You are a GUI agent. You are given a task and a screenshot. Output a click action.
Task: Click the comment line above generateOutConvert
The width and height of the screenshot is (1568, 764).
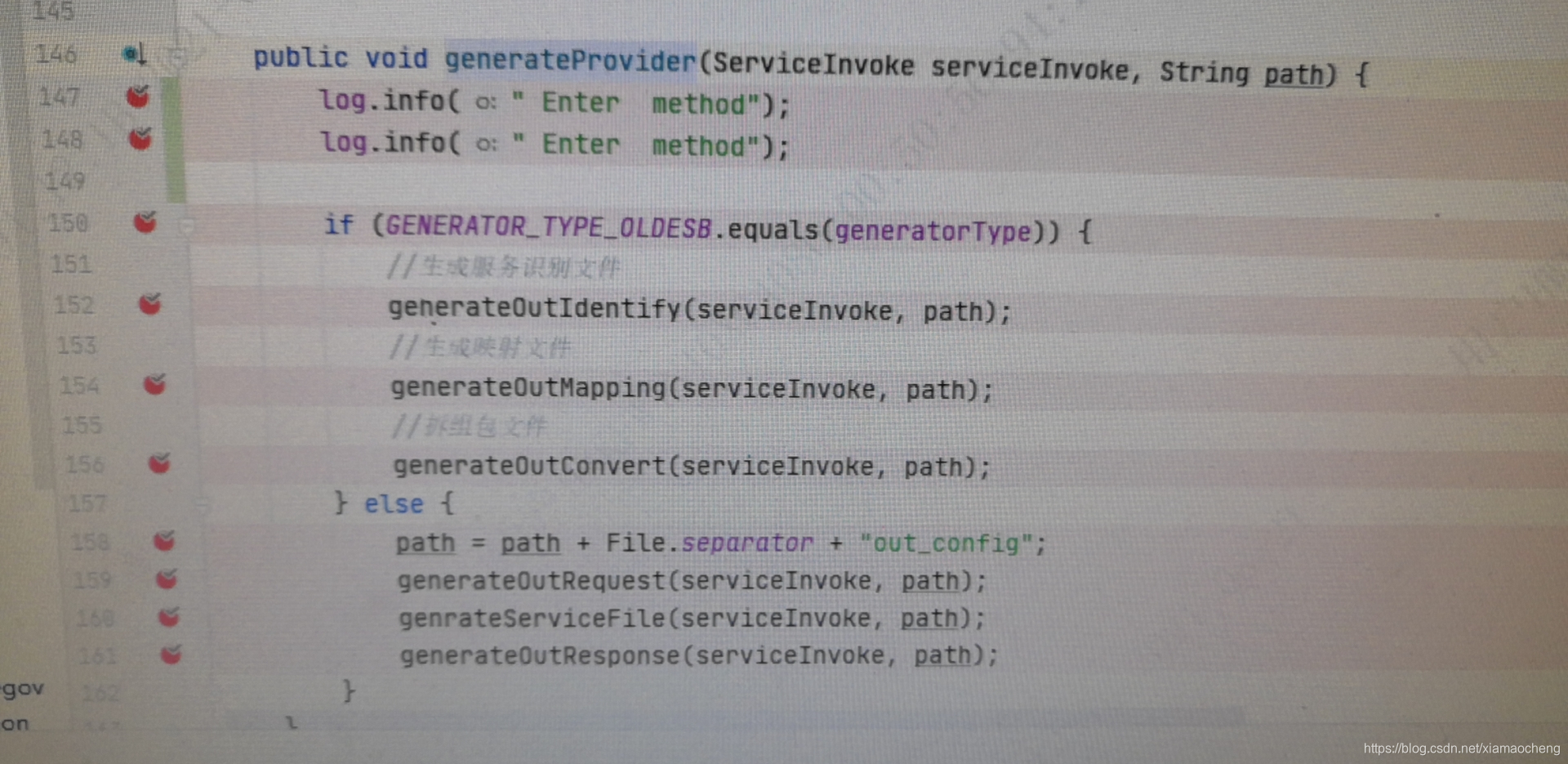(x=469, y=427)
